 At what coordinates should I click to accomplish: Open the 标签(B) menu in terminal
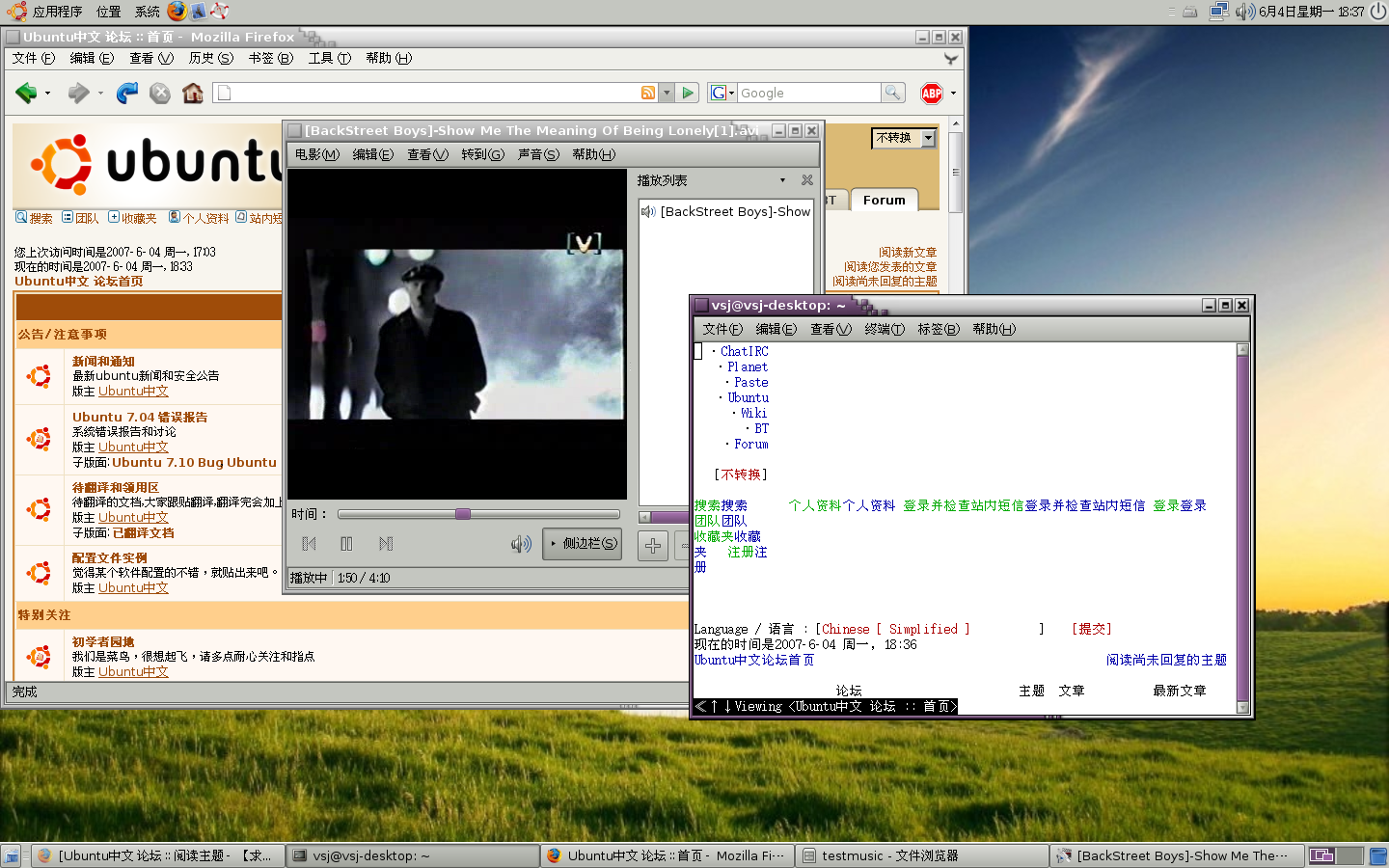click(939, 329)
